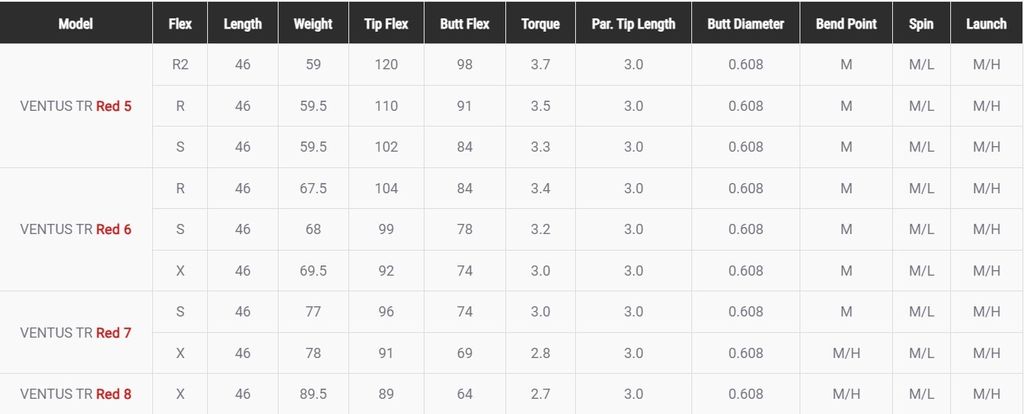
Task: Select the Spin column header
Action: click(x=921, y=24)
